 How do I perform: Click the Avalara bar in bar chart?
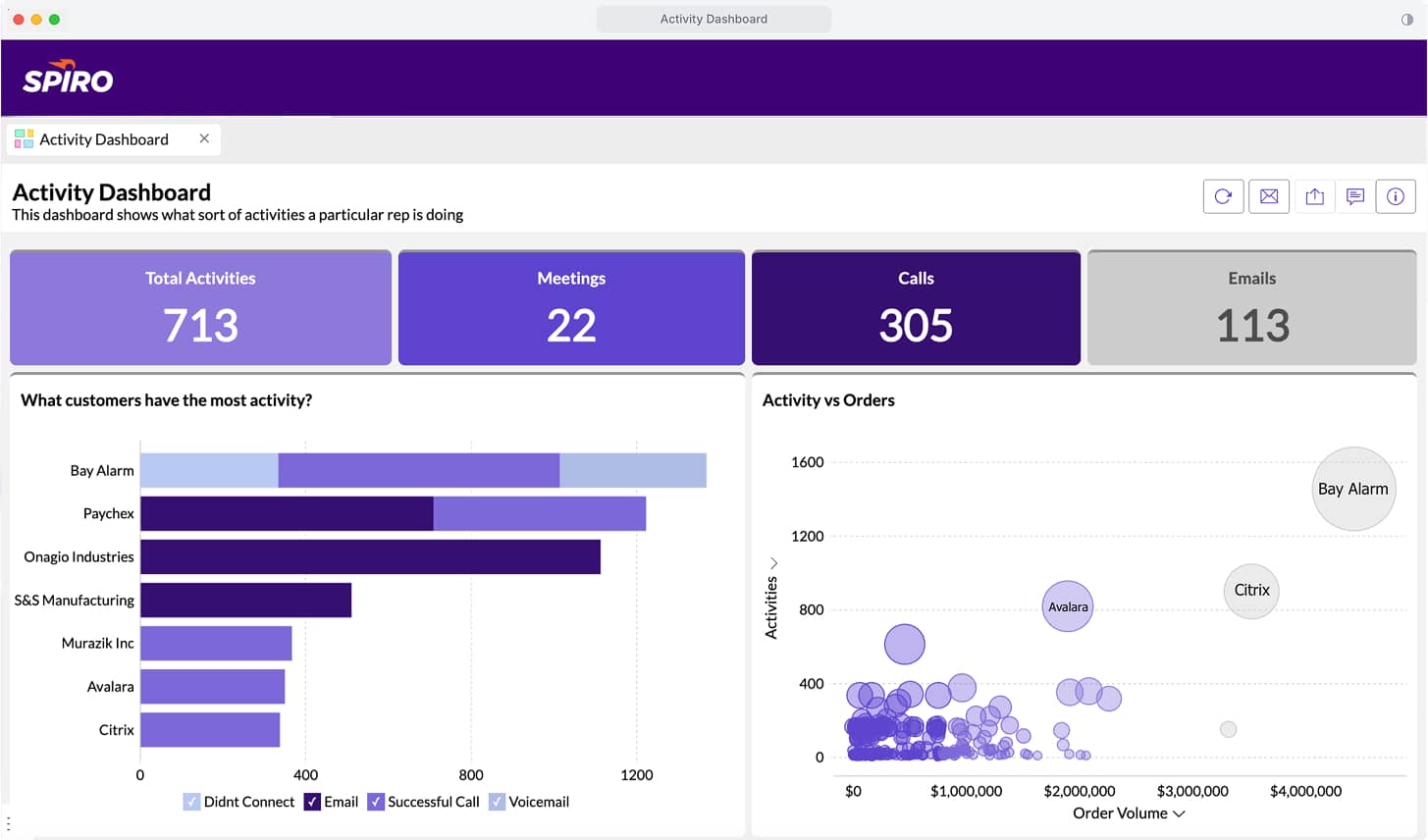(212, 686)
